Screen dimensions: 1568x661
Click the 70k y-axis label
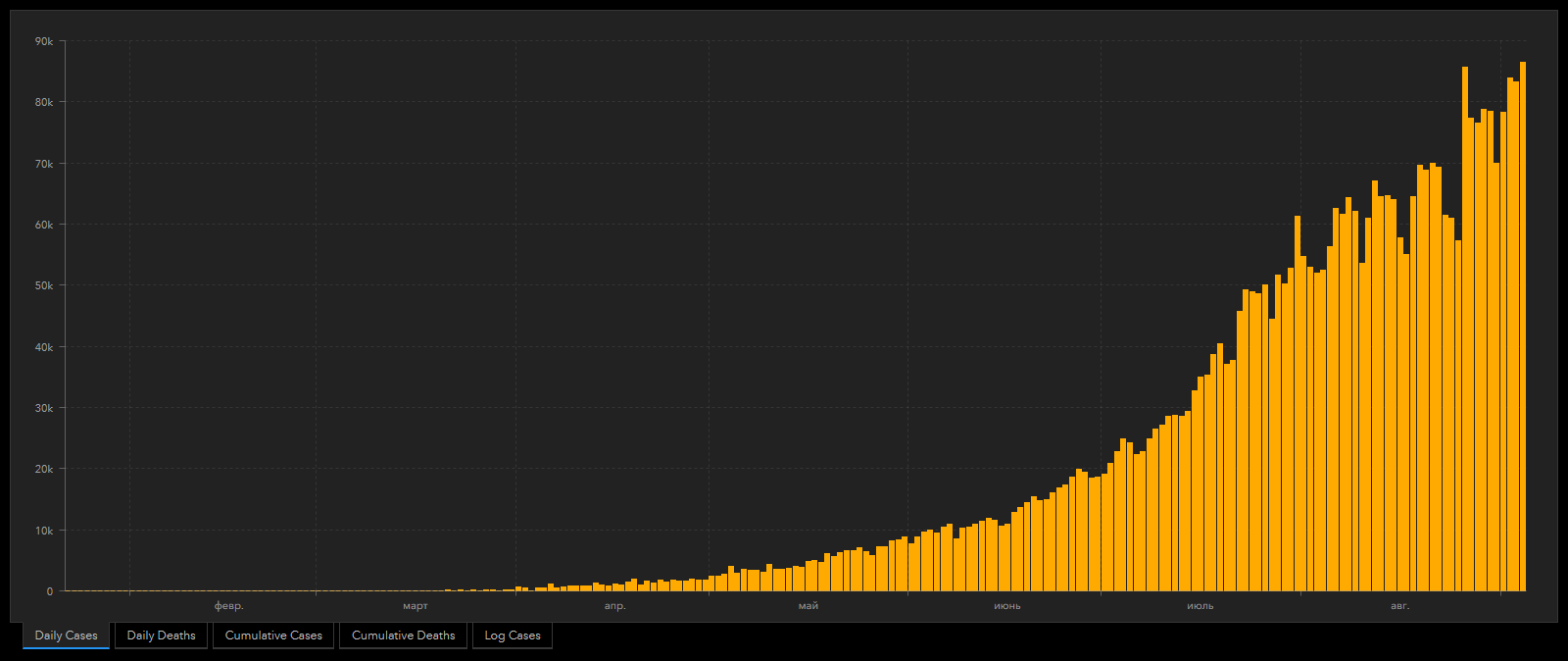coord(44,164)
